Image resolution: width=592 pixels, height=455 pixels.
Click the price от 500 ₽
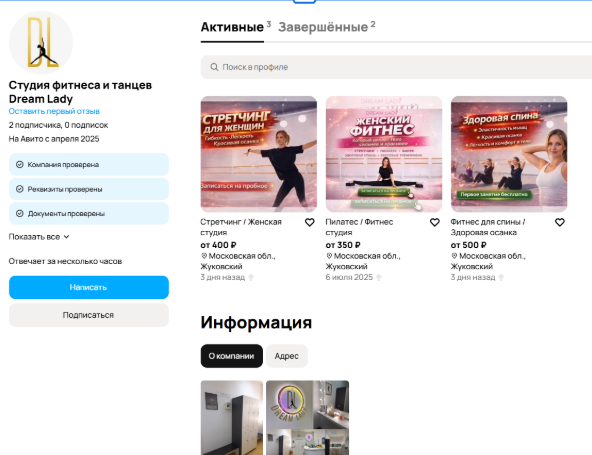pyautogui.click(x=469, y=245)
